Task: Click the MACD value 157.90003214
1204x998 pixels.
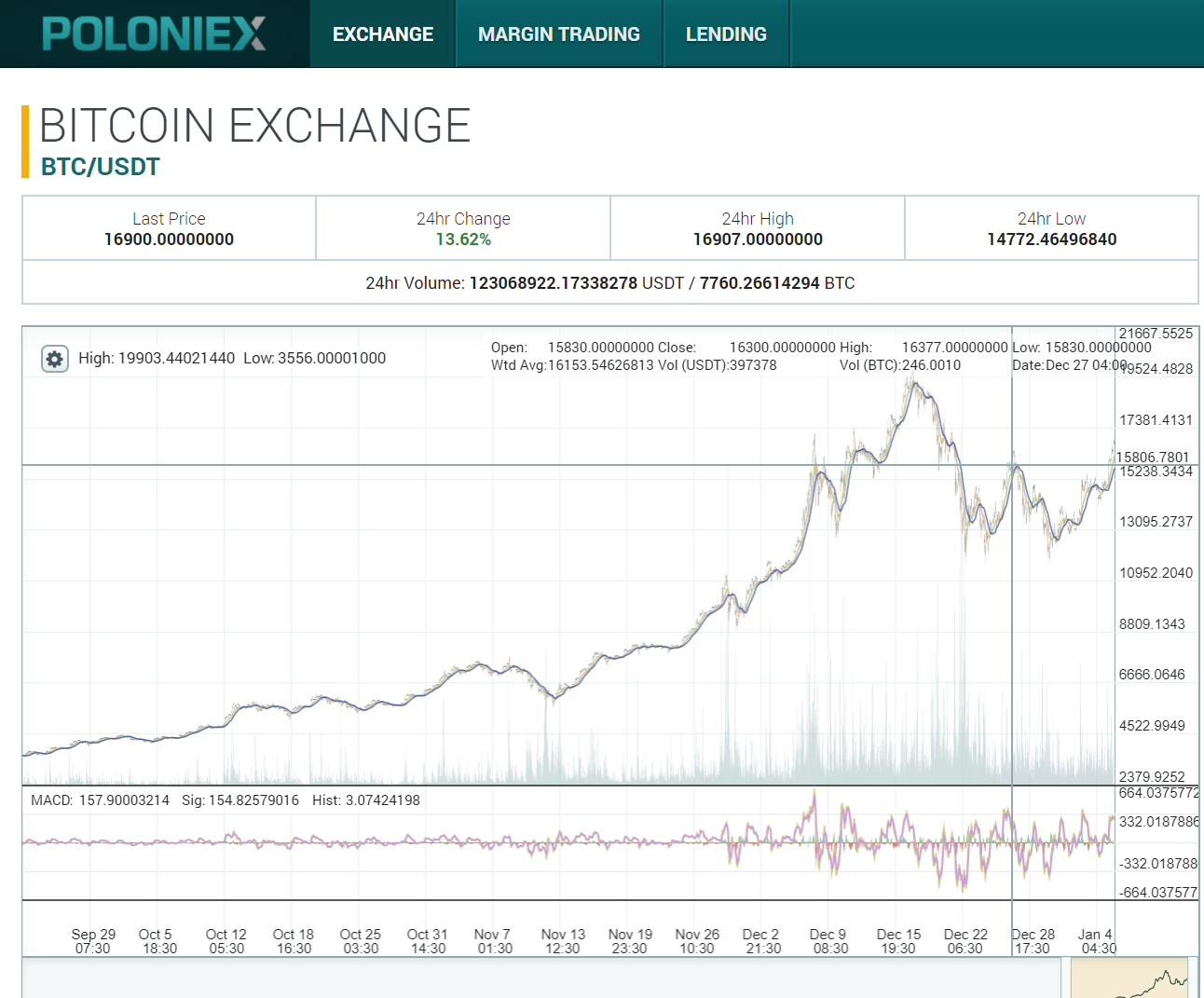Action: pyautogui.click(x=124, y=800)
